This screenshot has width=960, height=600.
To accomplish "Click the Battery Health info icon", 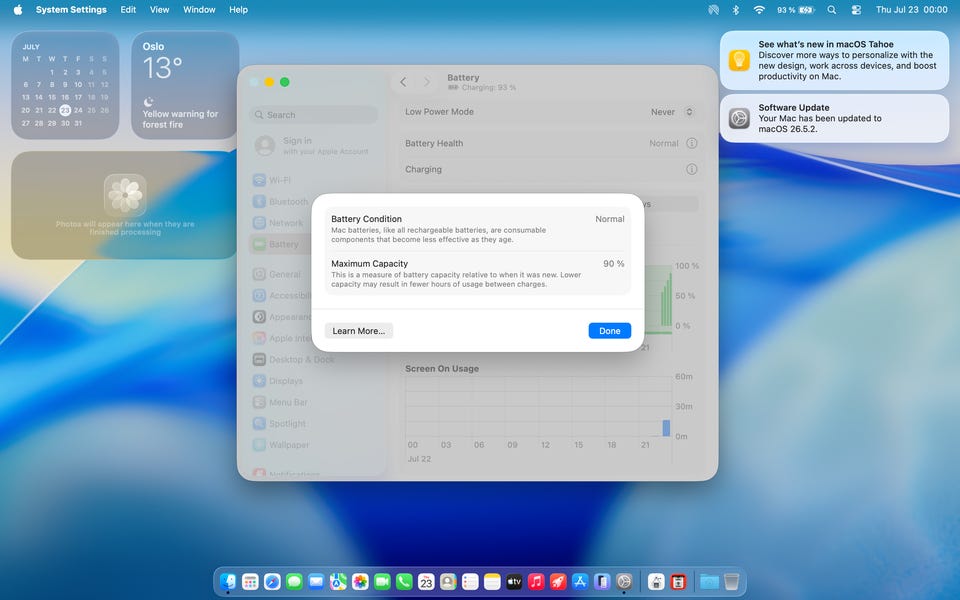I will [x=691, y=143].
